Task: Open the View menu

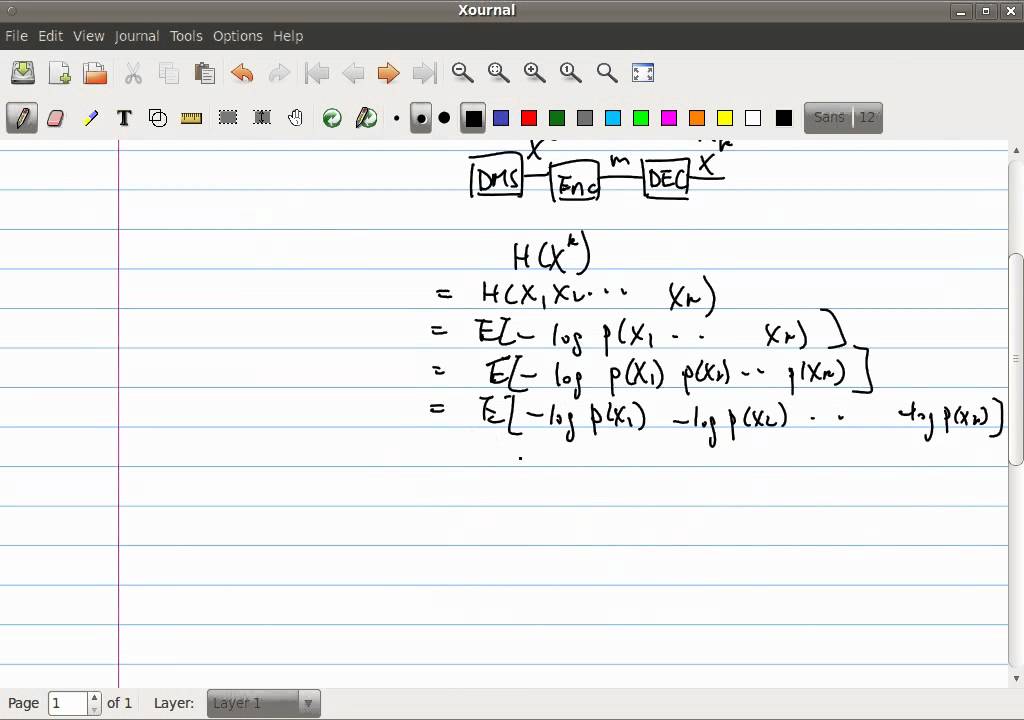Action: pos(88,36)
